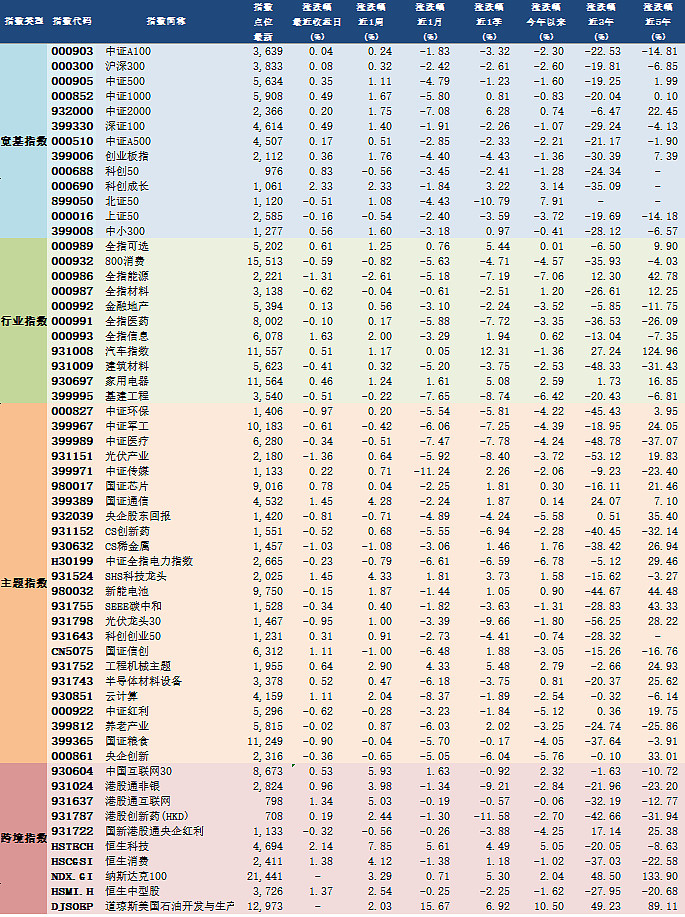The width and height of the screenshot is (685, 917).
Task: Click the 涨跌幅 近5年 column header
Action: (x=656, y=20)
